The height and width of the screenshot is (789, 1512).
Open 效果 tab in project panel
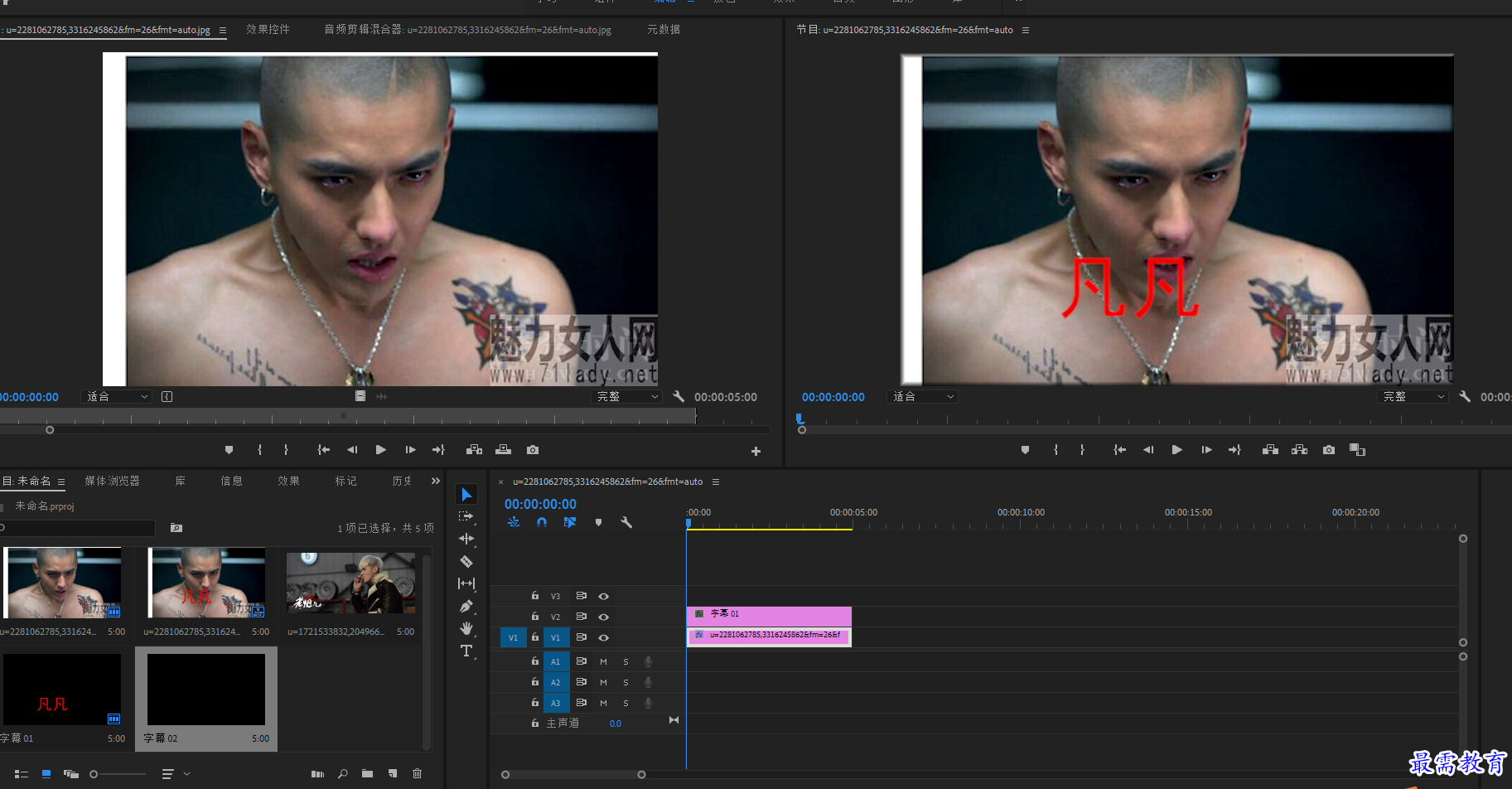click(288, 481)
